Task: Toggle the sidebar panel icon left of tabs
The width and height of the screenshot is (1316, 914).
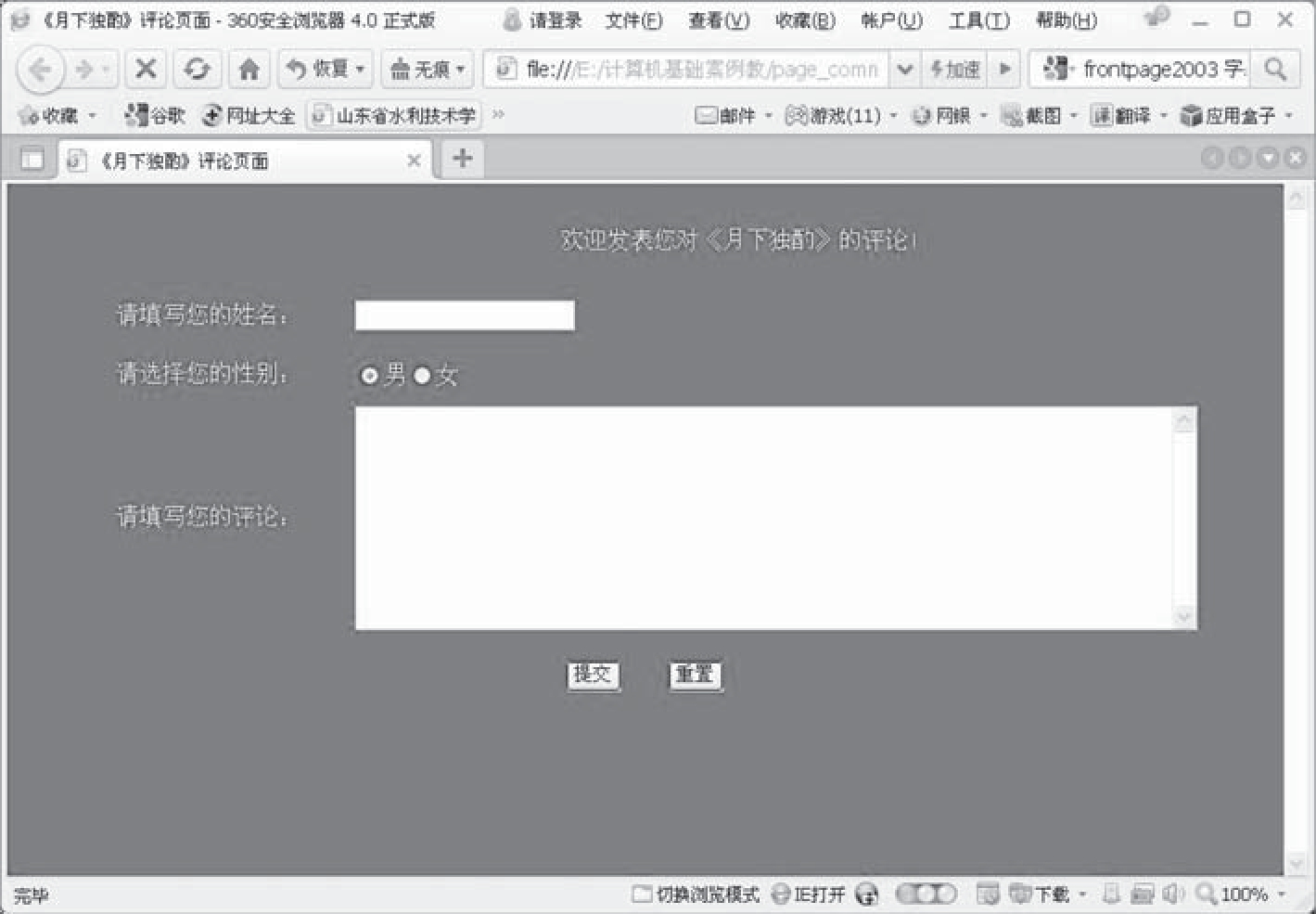Action: click(x=32, y=160)
